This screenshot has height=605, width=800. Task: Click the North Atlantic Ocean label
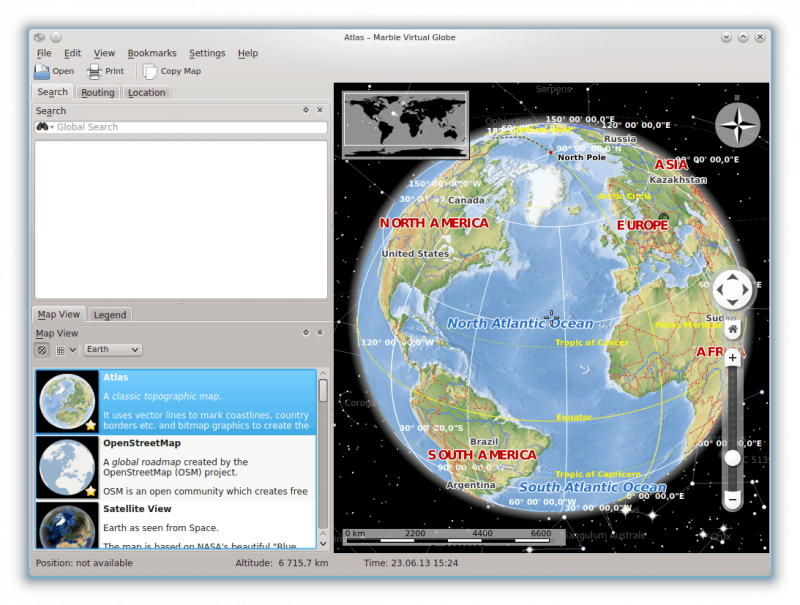520,323
